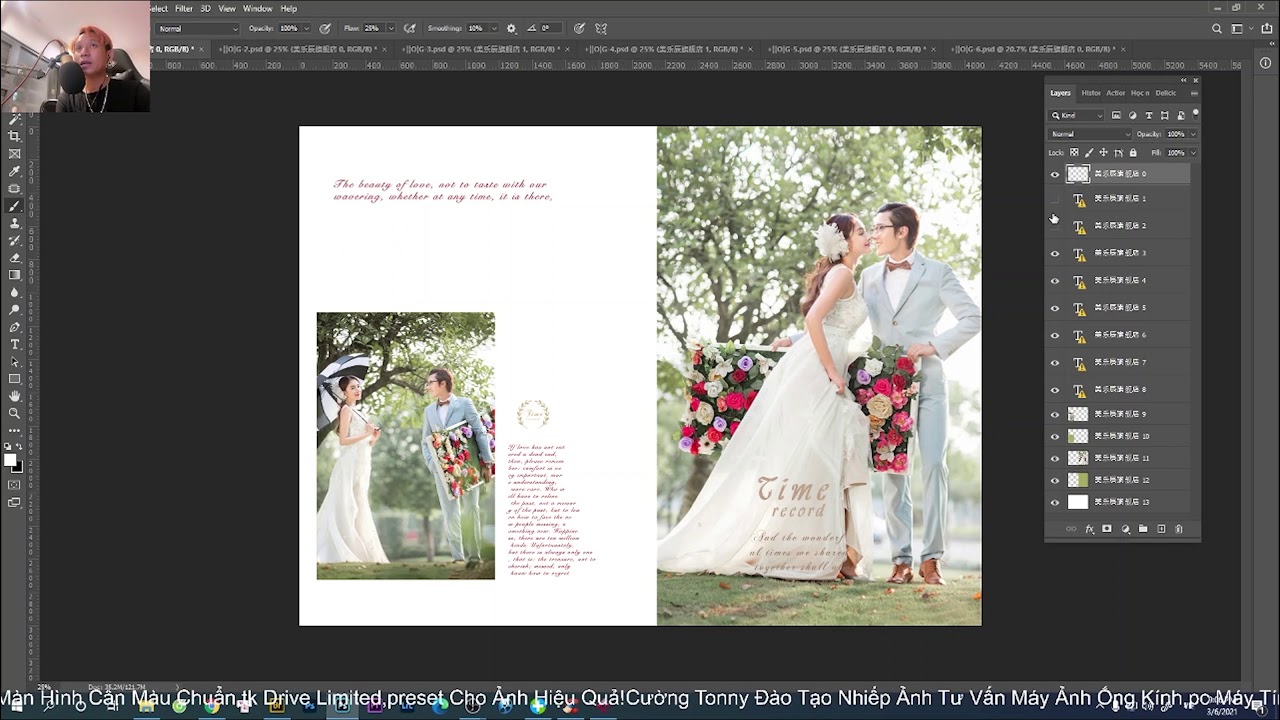Select the Crop tool
Screen dimensions: 1280x720
tap(14, 136)
